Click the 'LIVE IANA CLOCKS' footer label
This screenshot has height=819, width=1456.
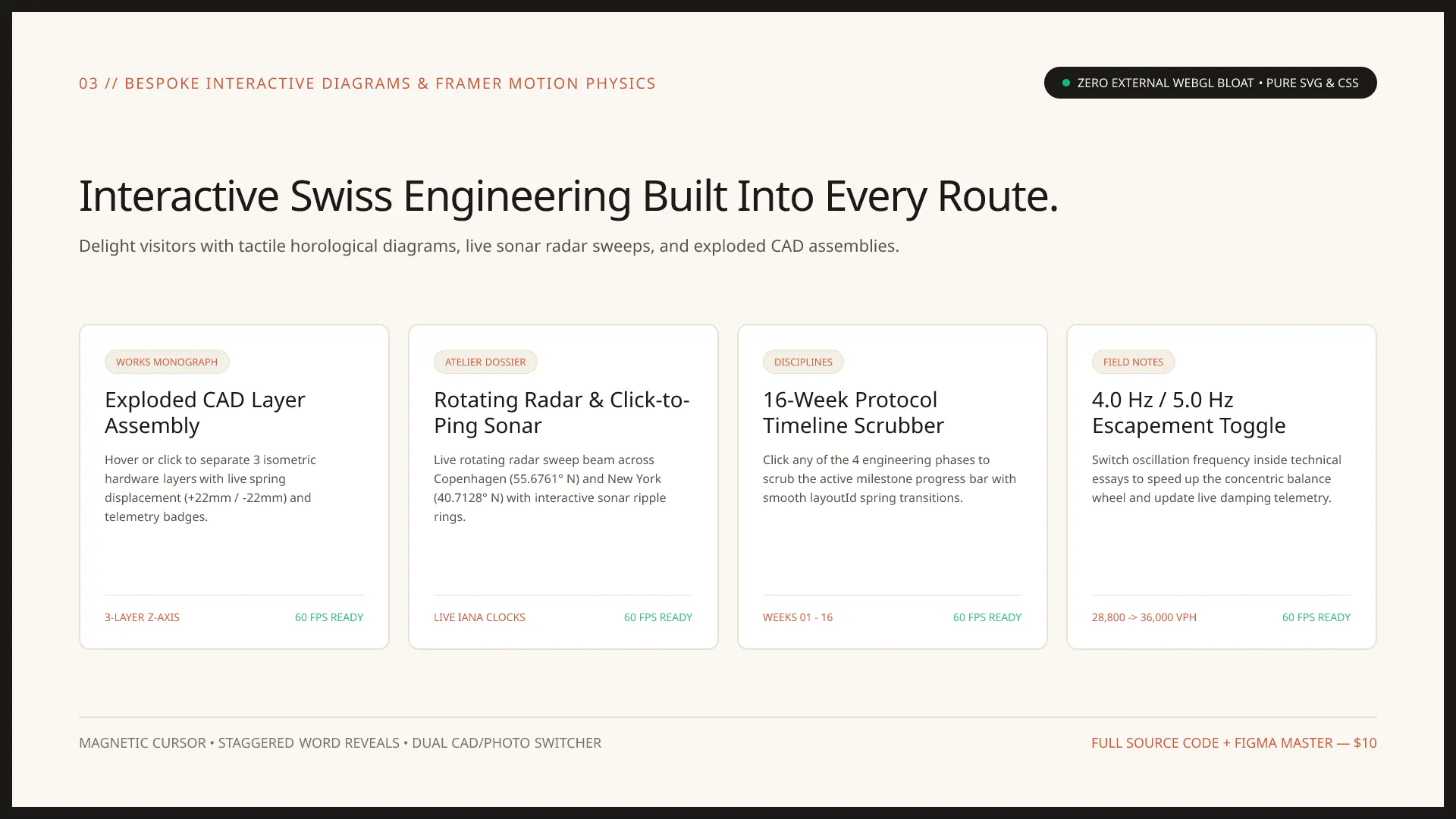479,617
